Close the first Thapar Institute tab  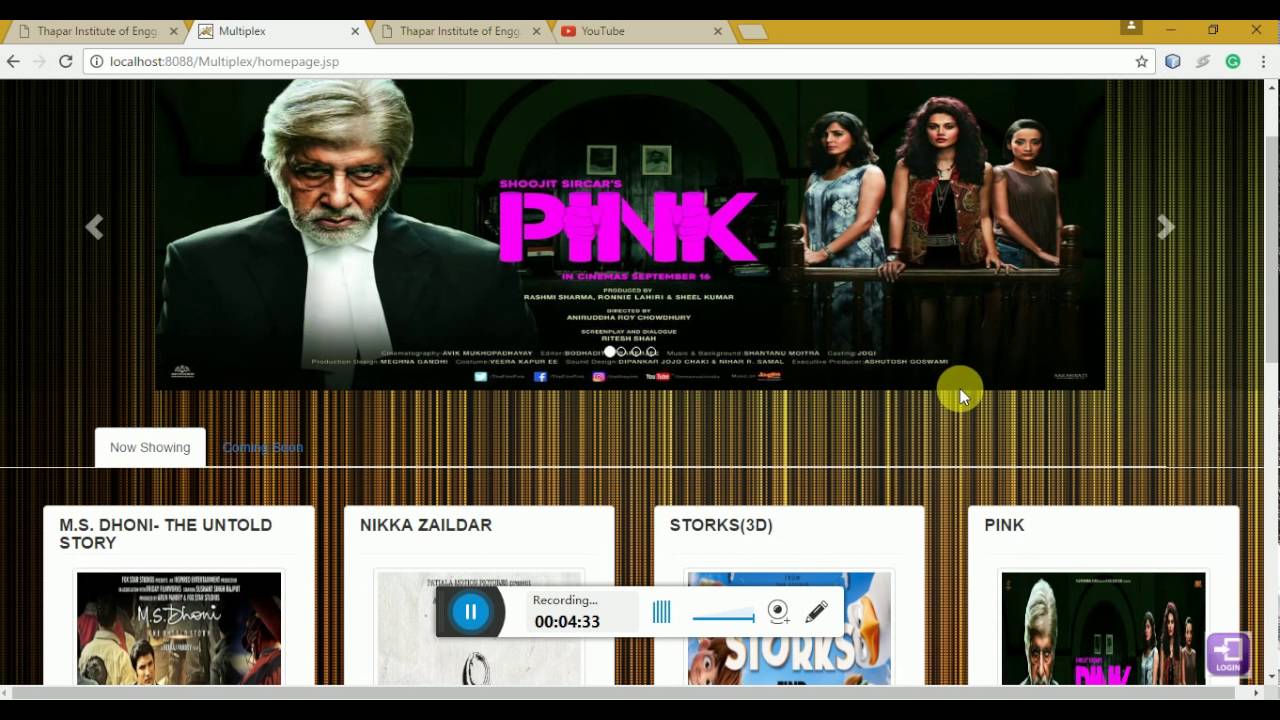(x=173, y=31)
